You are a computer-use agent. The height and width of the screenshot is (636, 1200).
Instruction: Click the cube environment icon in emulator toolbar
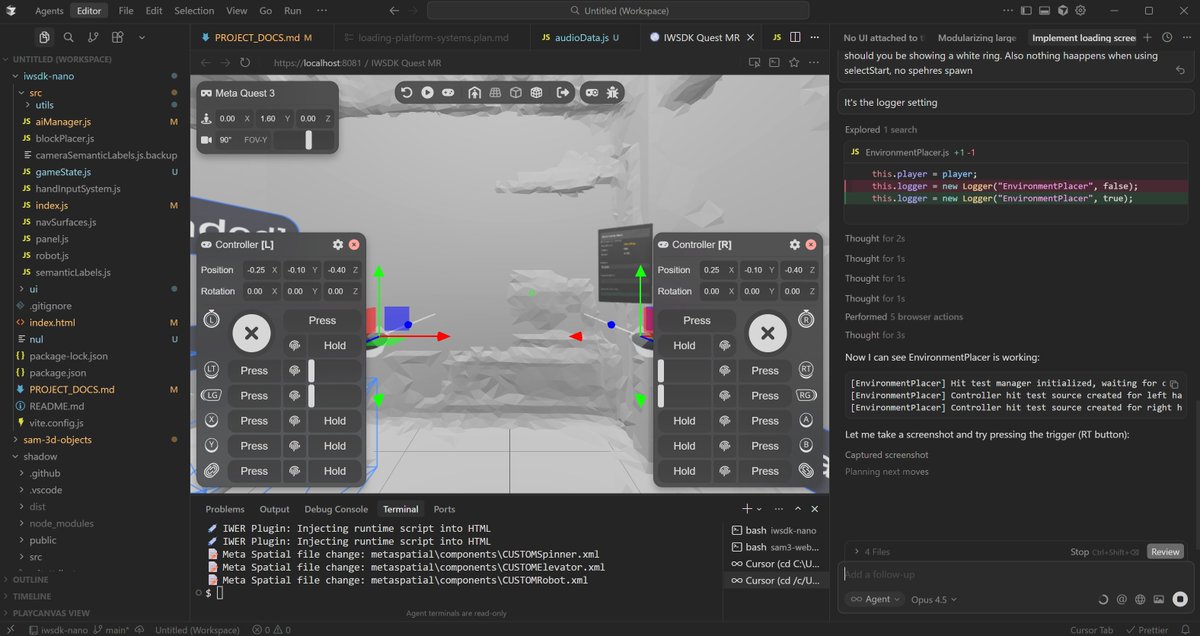point(516,92)
